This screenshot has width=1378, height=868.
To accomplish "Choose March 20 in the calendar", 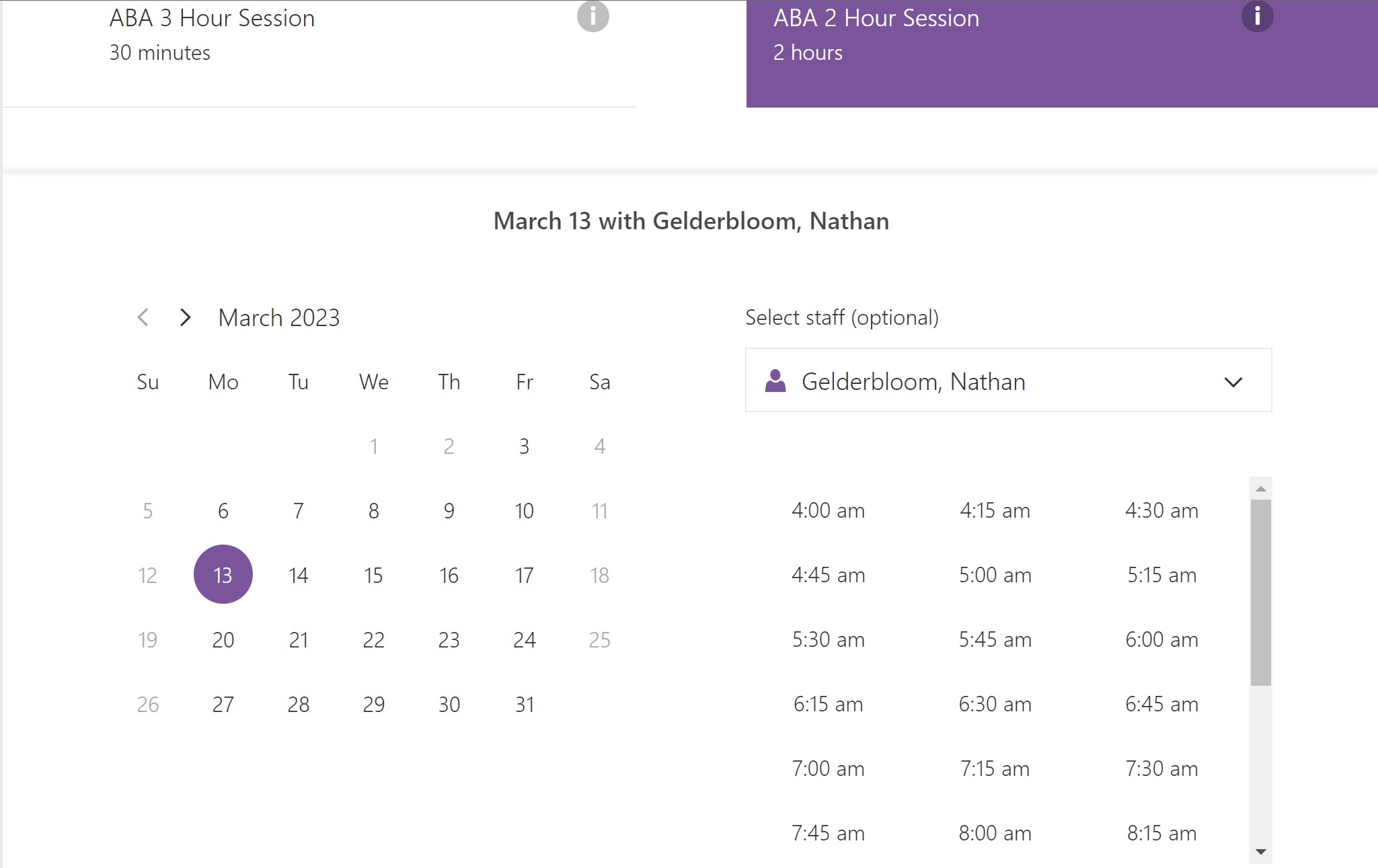I will 223,639.
